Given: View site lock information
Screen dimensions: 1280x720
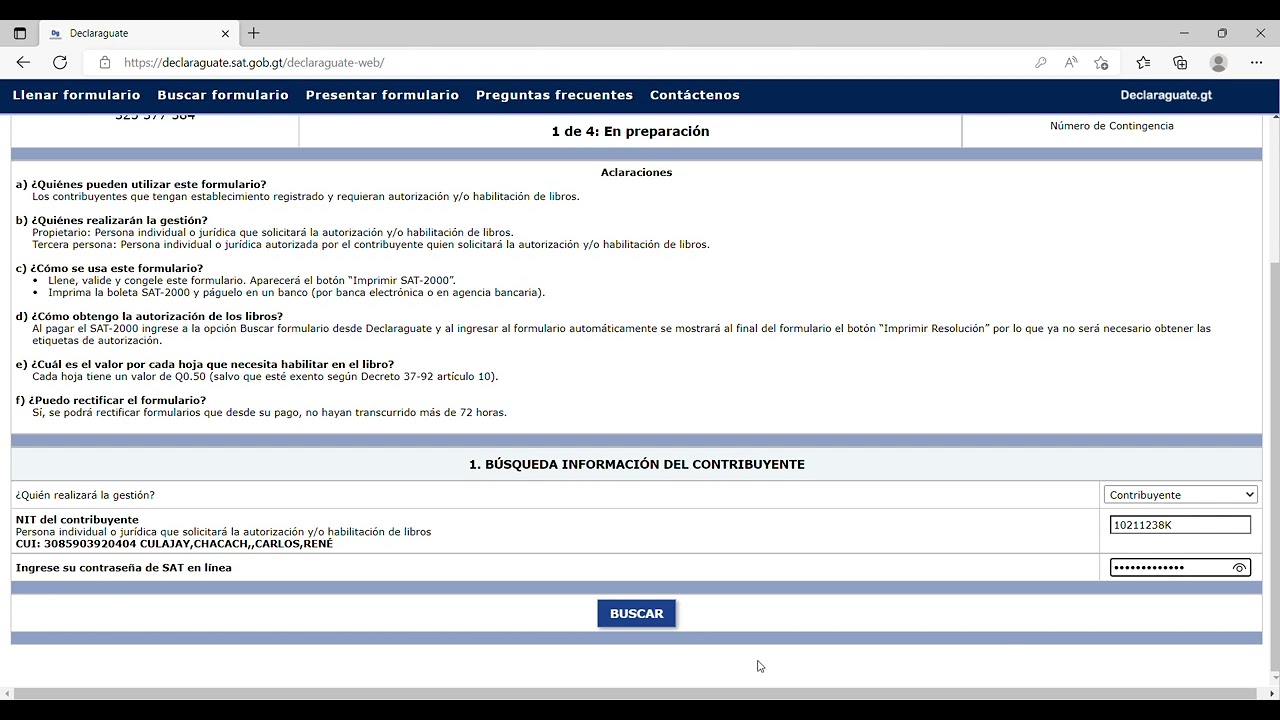Looking at the screenshot, I should 105,62.
